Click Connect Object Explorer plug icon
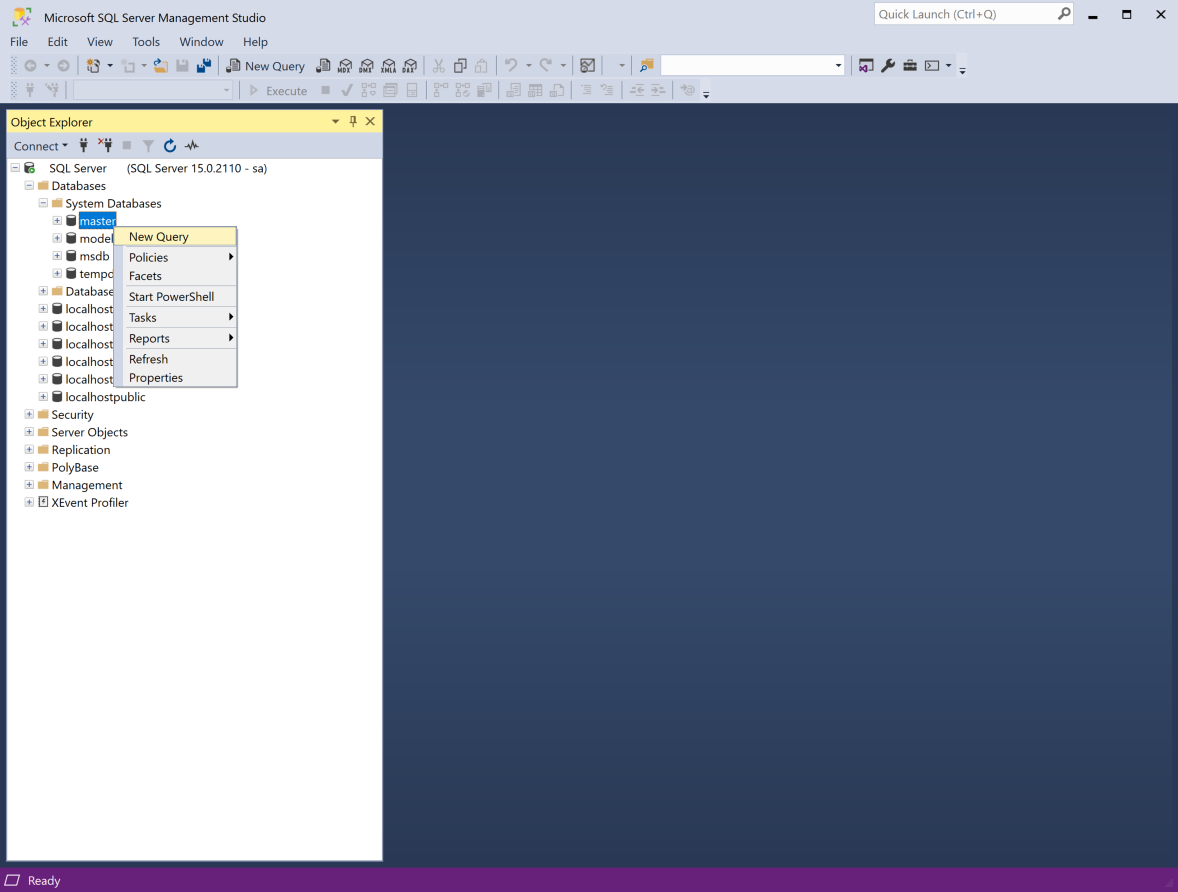 (83, 146)
